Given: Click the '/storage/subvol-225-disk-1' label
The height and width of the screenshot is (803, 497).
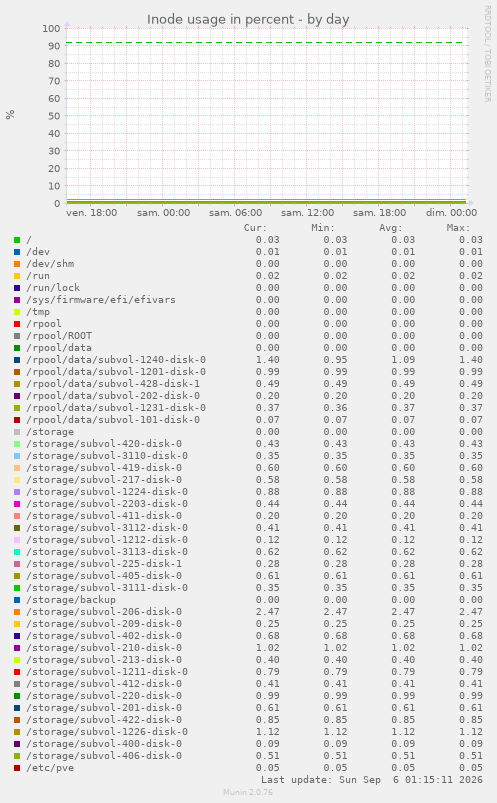Looking at the screenshot, I should (104, 564).
